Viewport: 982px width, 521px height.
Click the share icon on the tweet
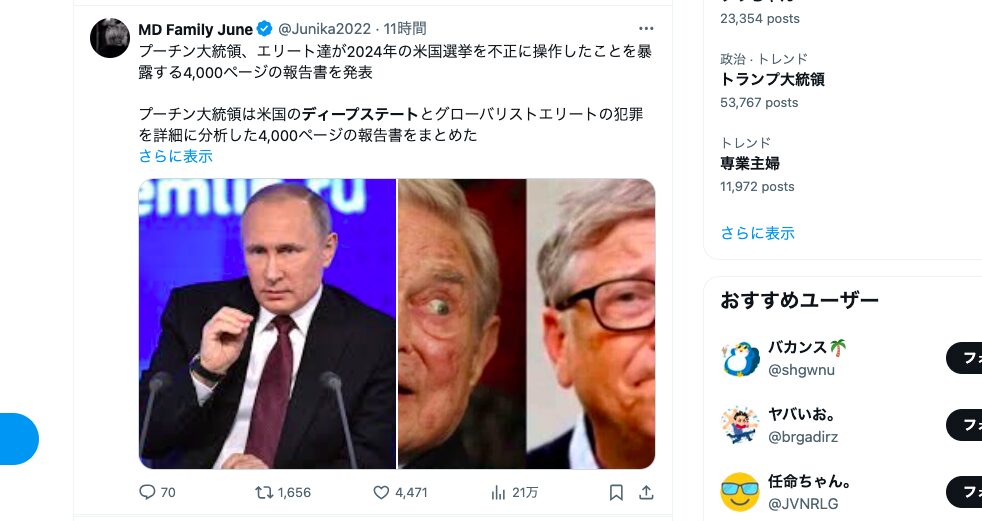(646, 492)
